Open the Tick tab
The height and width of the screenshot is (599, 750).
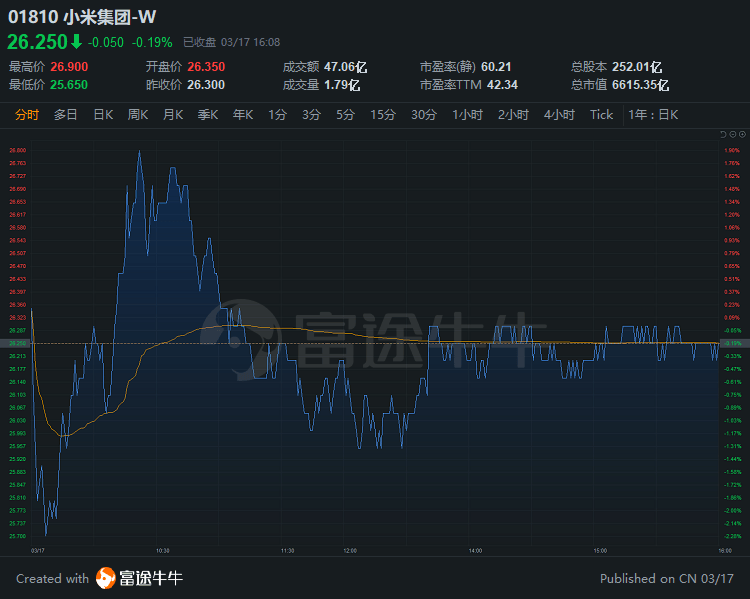coord(601,115)
